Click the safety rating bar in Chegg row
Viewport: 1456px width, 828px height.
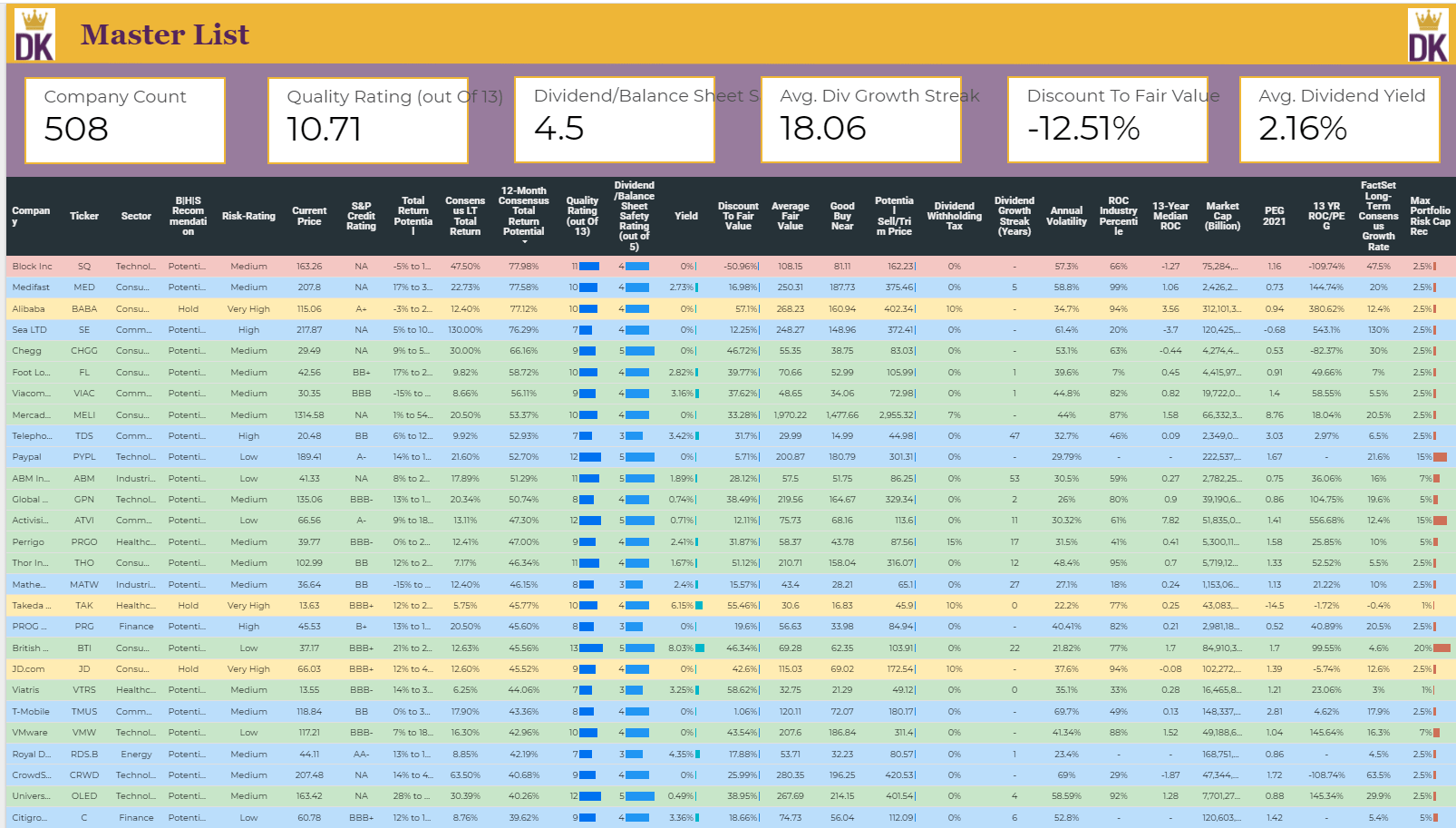tap(640, 351)
